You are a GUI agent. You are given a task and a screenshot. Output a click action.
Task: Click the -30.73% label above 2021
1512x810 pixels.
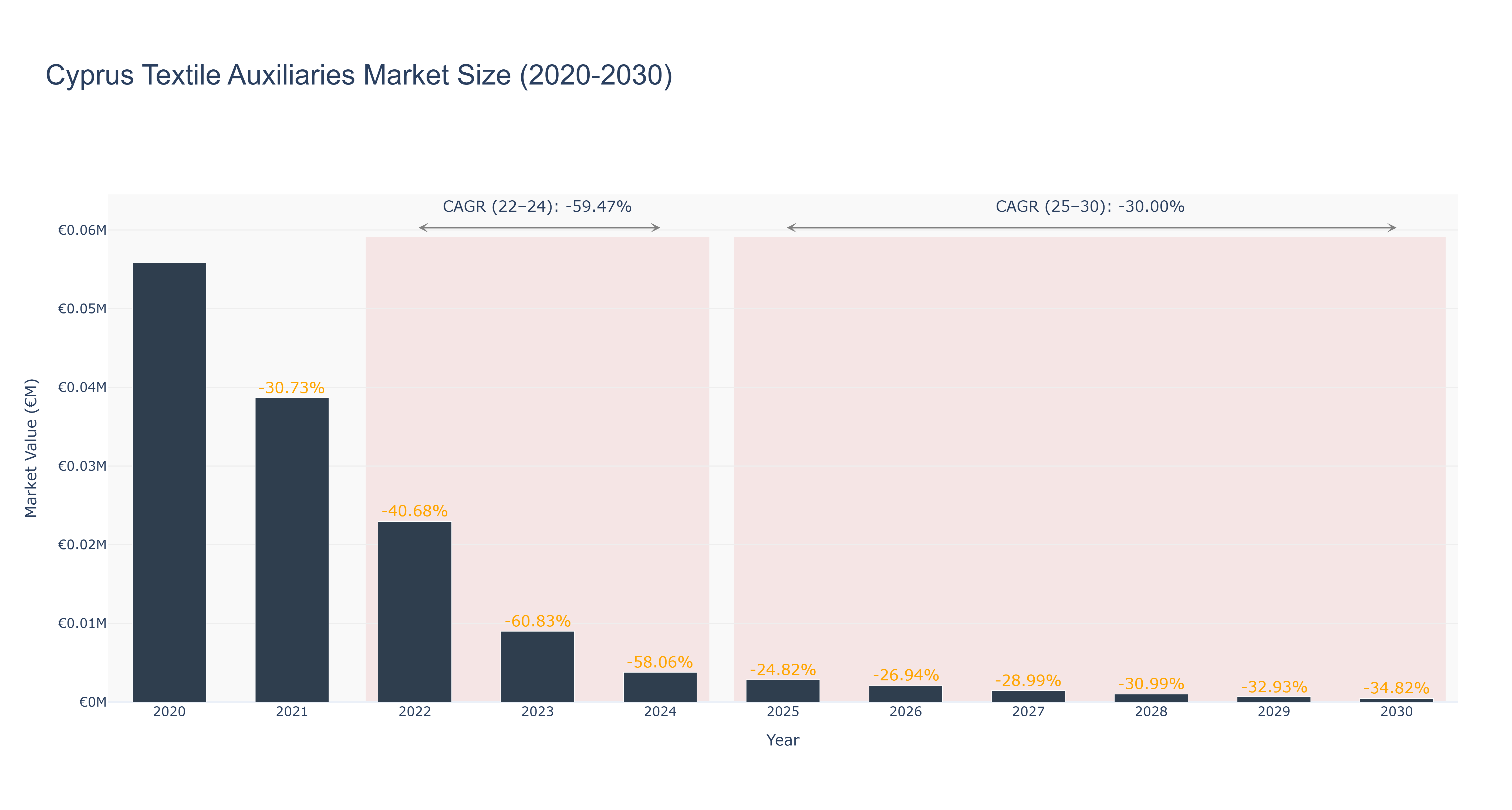click(292, 388)
